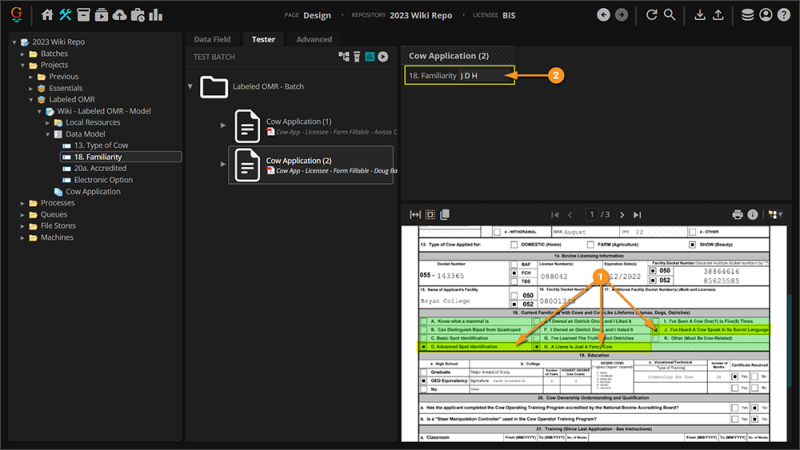Click the play test button in Test Batch
Screen dimensions: 800x450
(x=383, y=57)
